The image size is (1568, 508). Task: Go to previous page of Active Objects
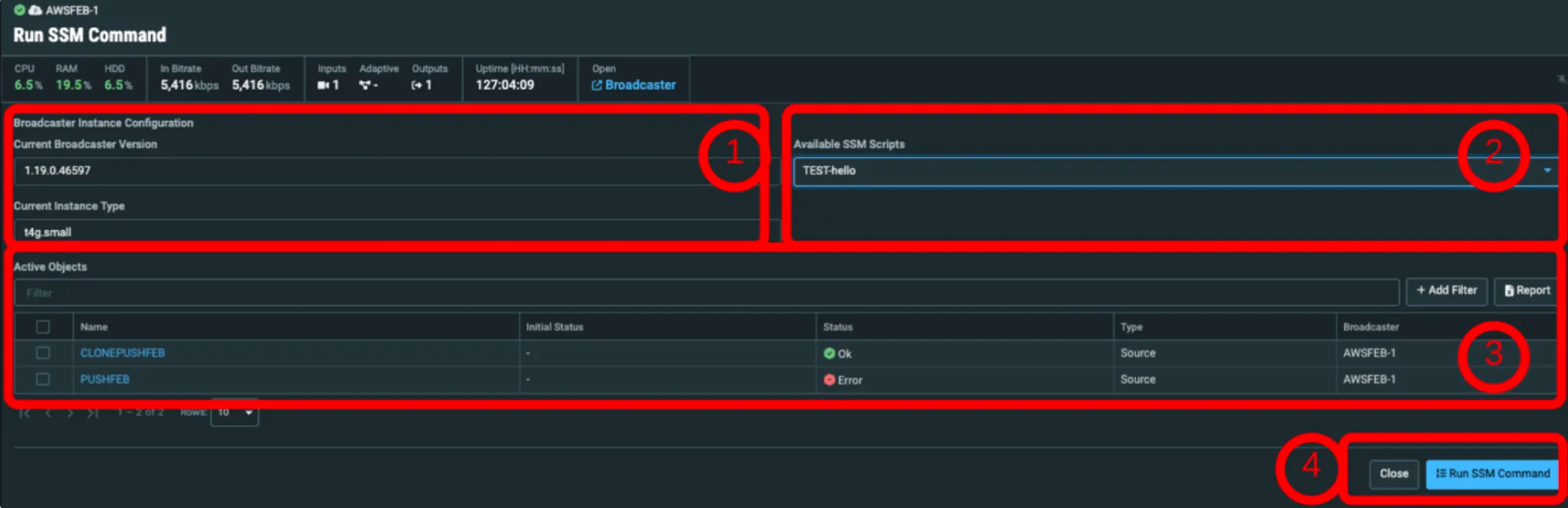[x=49, y=413]
